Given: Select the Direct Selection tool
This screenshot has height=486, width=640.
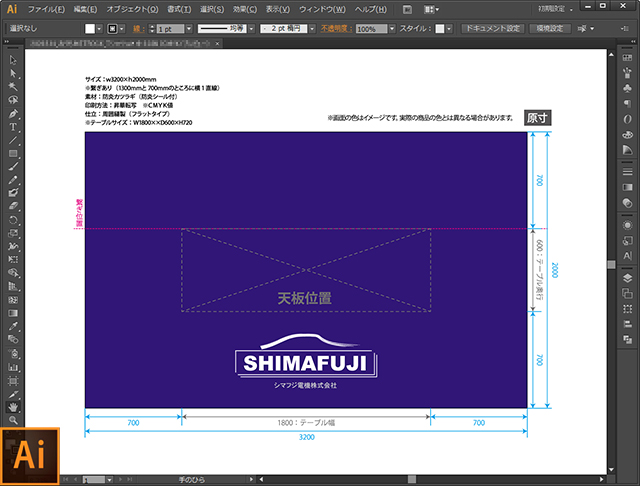Looking at the screenshot, I should pyautogui.click(x=13, y=73).
